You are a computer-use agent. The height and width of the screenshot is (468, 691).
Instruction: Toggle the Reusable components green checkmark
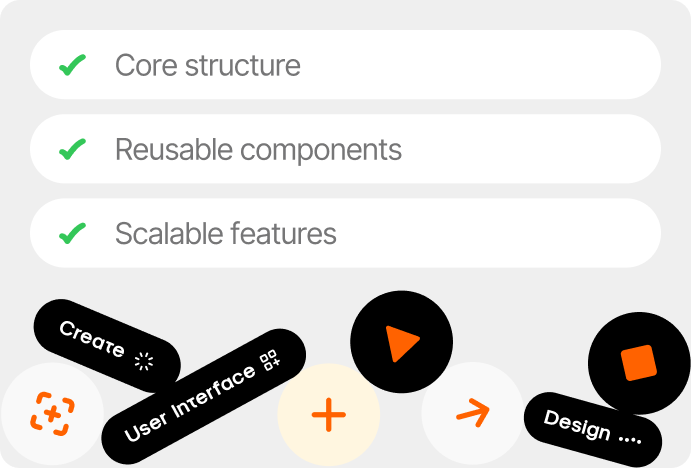pos(72,150)
